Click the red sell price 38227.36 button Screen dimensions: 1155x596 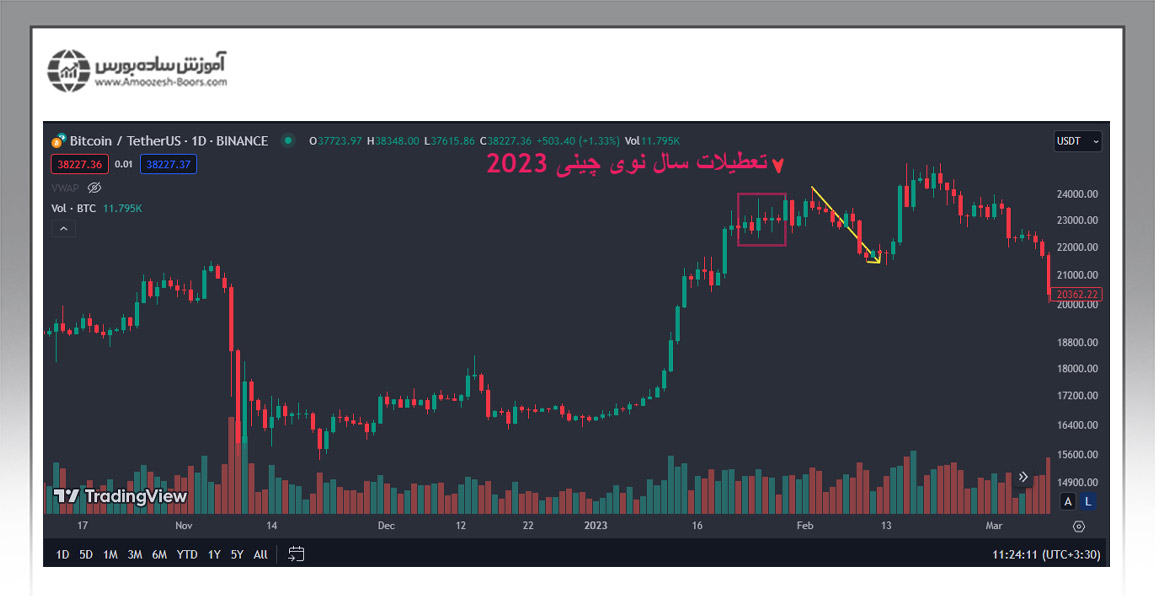(79, 164)
